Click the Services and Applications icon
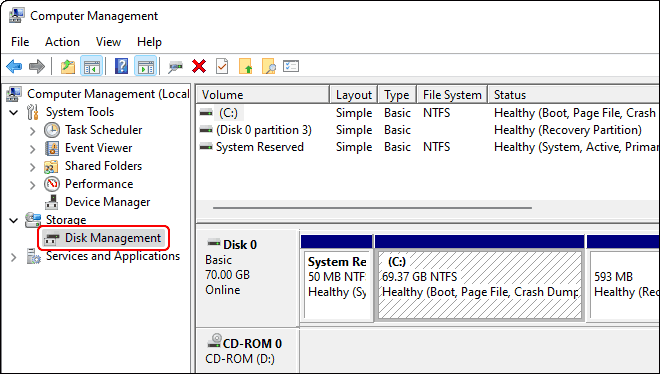Viewport: 660px width, 374px height. pos(33,256)
